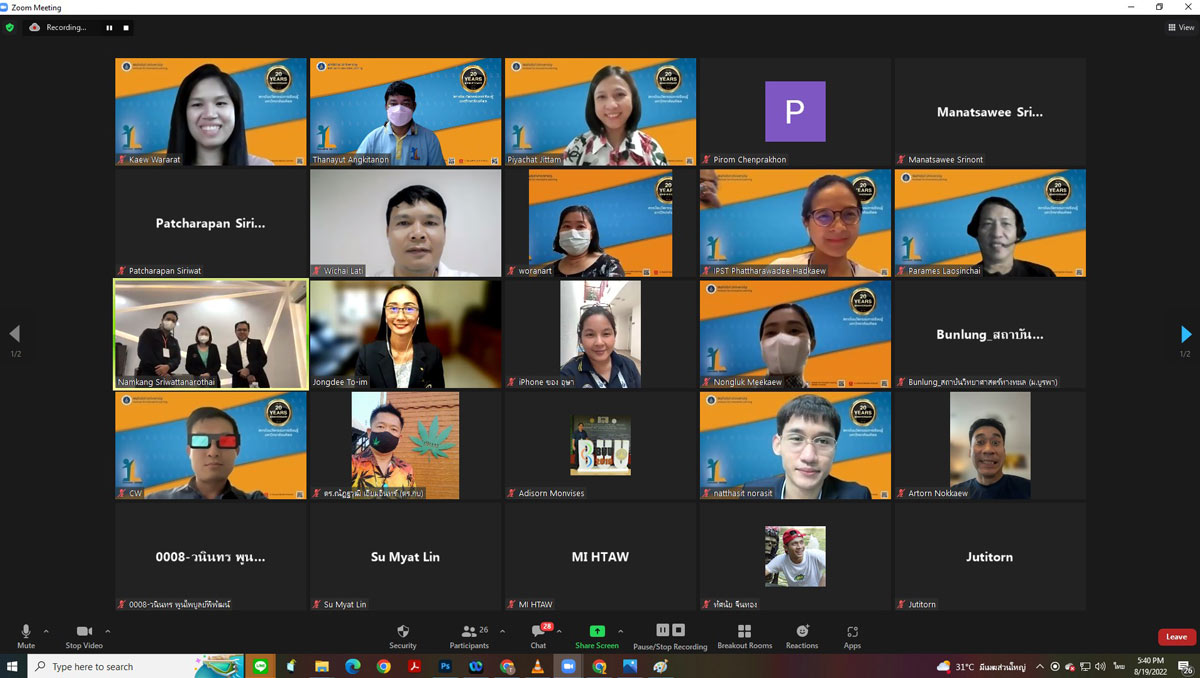
Task: Expand the Share Screen options arrow
Action: [620, 631]
